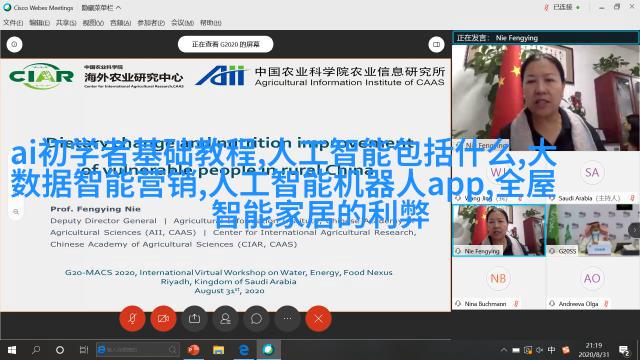This screenshot has width=640, height=360.
Task: Open the 视图(V) menu
Action: click(x=93, y=23)
